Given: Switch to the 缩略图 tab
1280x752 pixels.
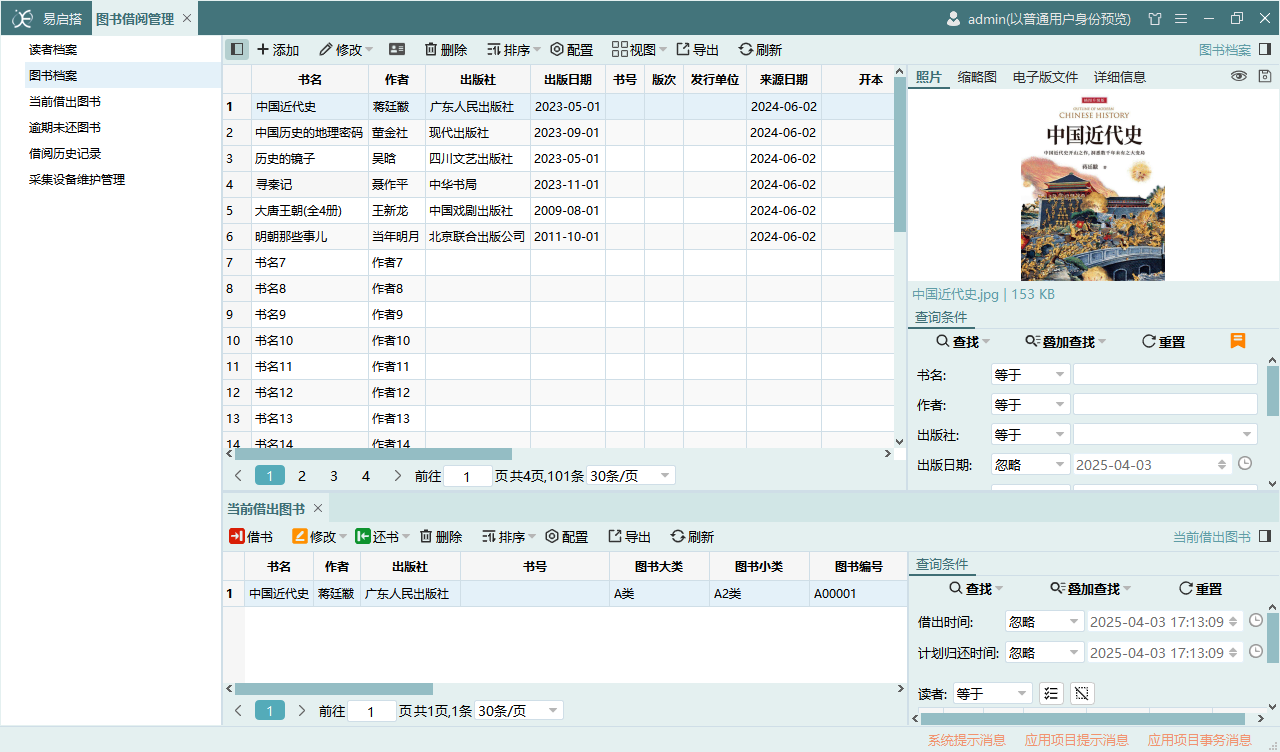Looking at the screenshot, I should 977,76.
